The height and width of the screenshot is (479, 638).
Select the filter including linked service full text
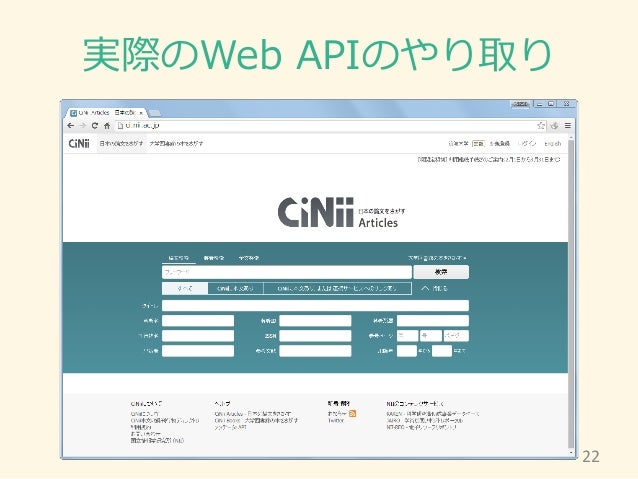coord(337,289)
